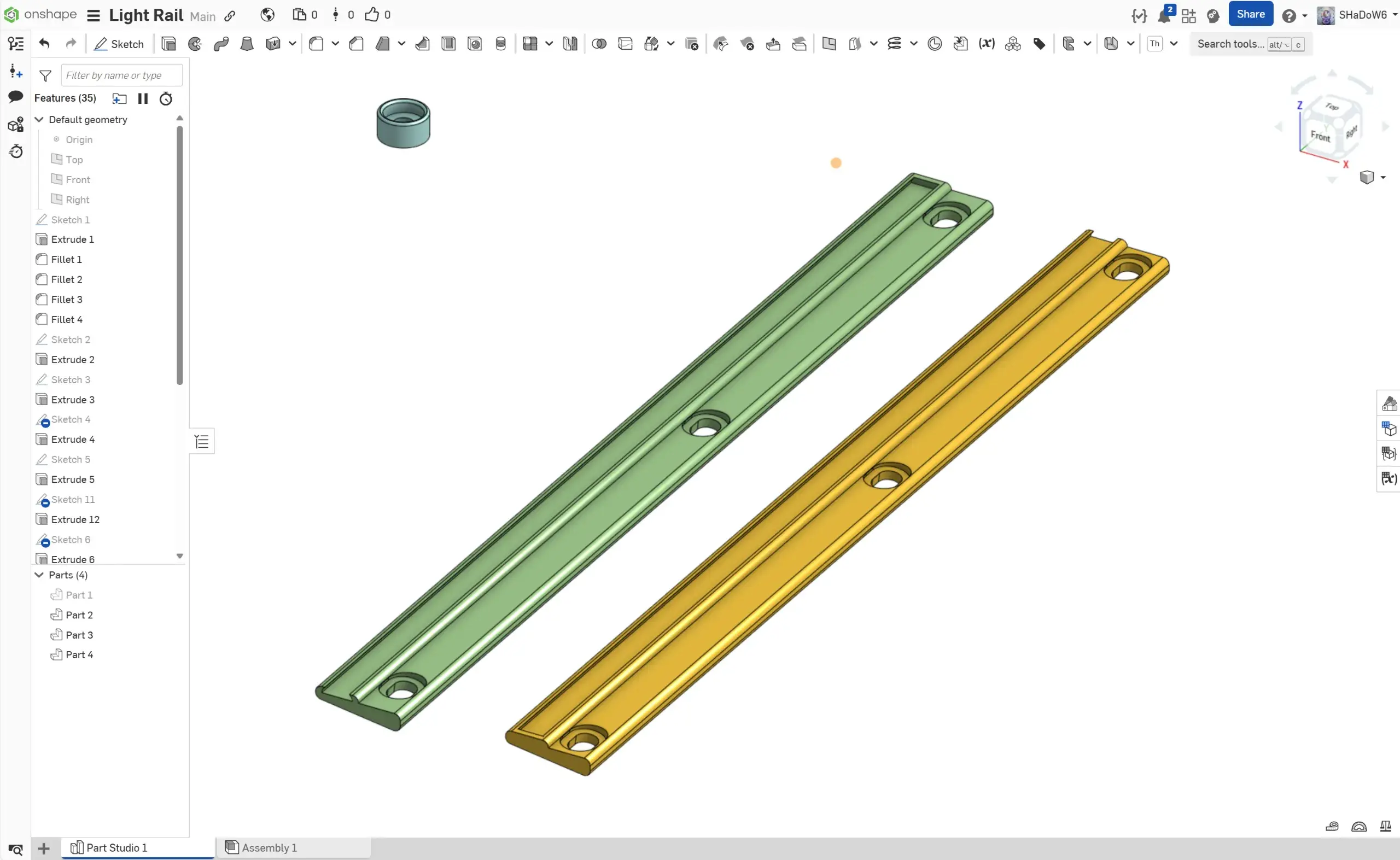Screen dimensions: 1400x860
Task: Toggle the filter icon above the Features list
Action: tap(45, 74)
